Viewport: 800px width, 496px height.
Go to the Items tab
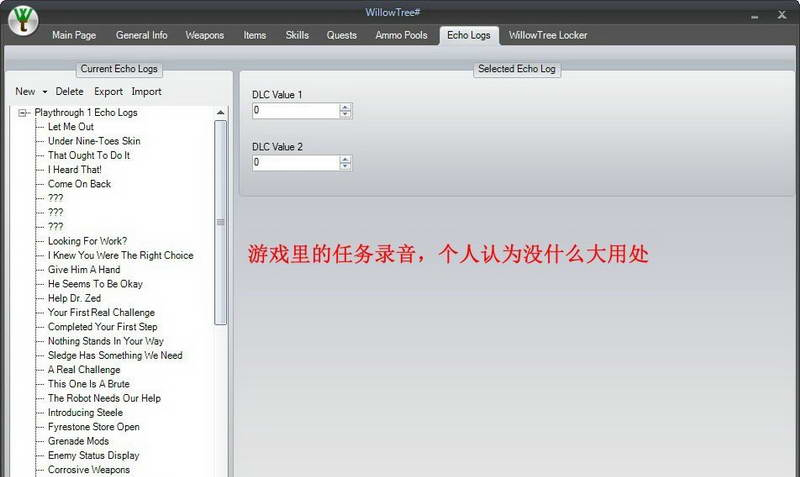click(255, 35)
